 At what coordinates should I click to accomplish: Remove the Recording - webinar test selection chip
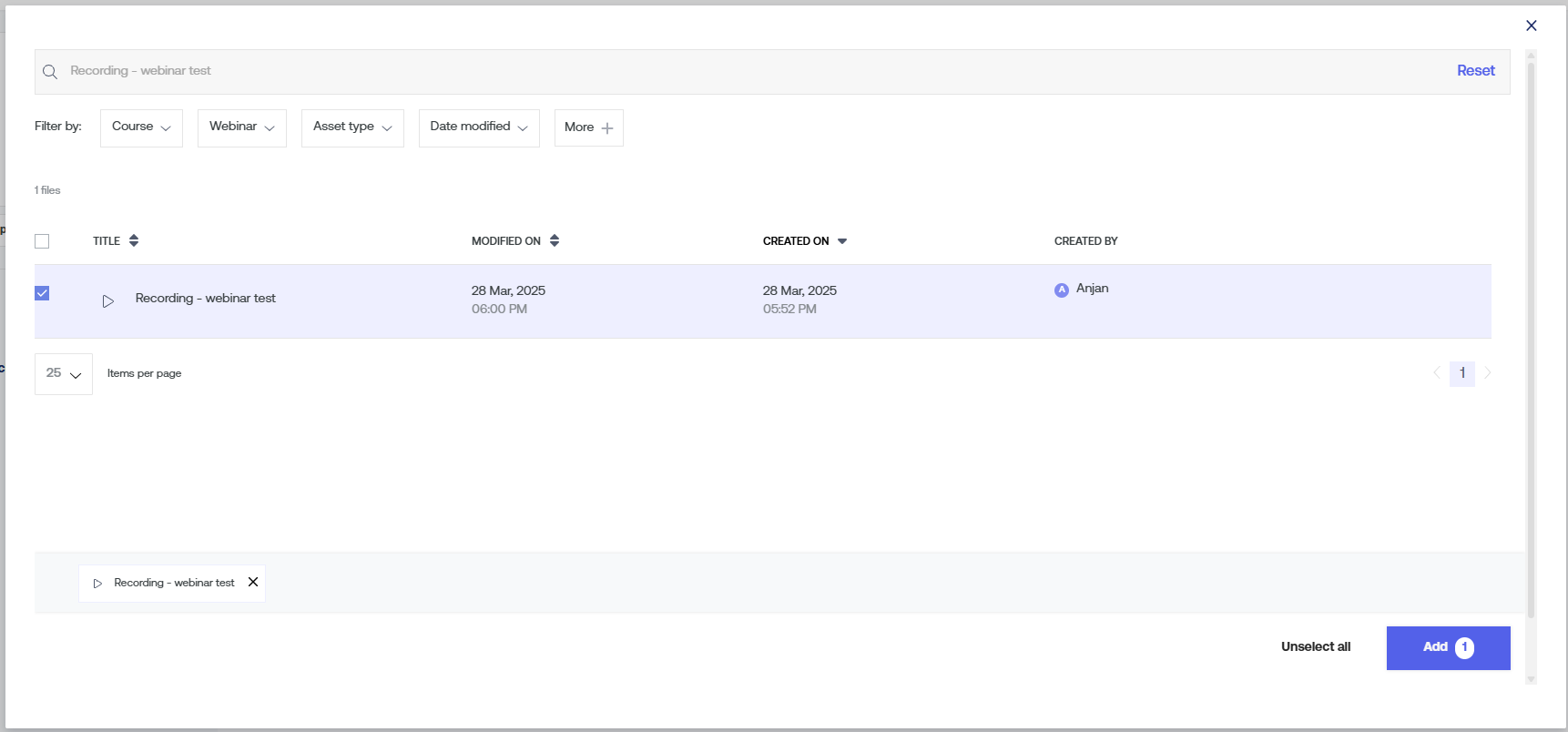(253, 583)
